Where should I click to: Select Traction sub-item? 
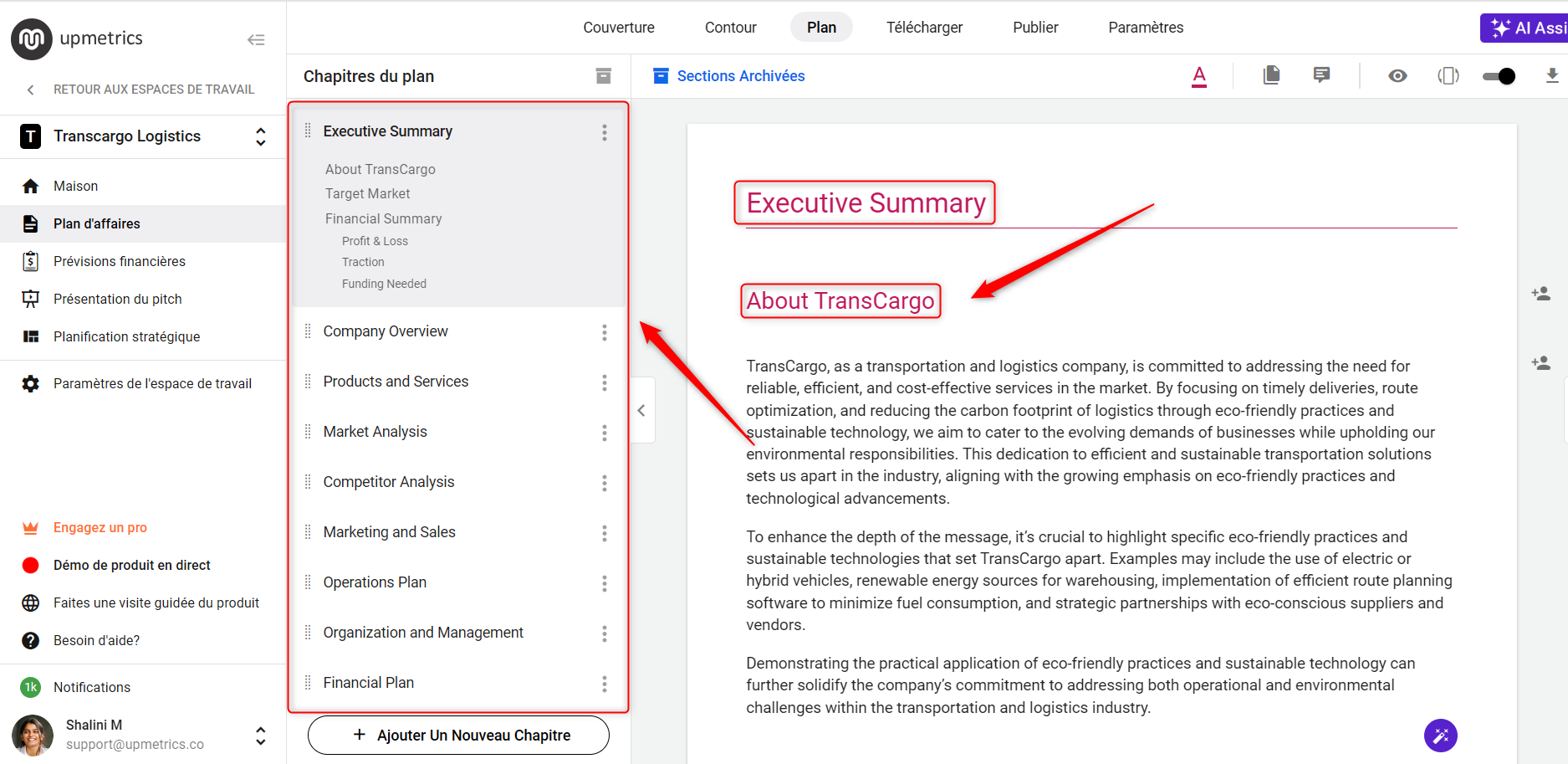(x=363, y=262)
